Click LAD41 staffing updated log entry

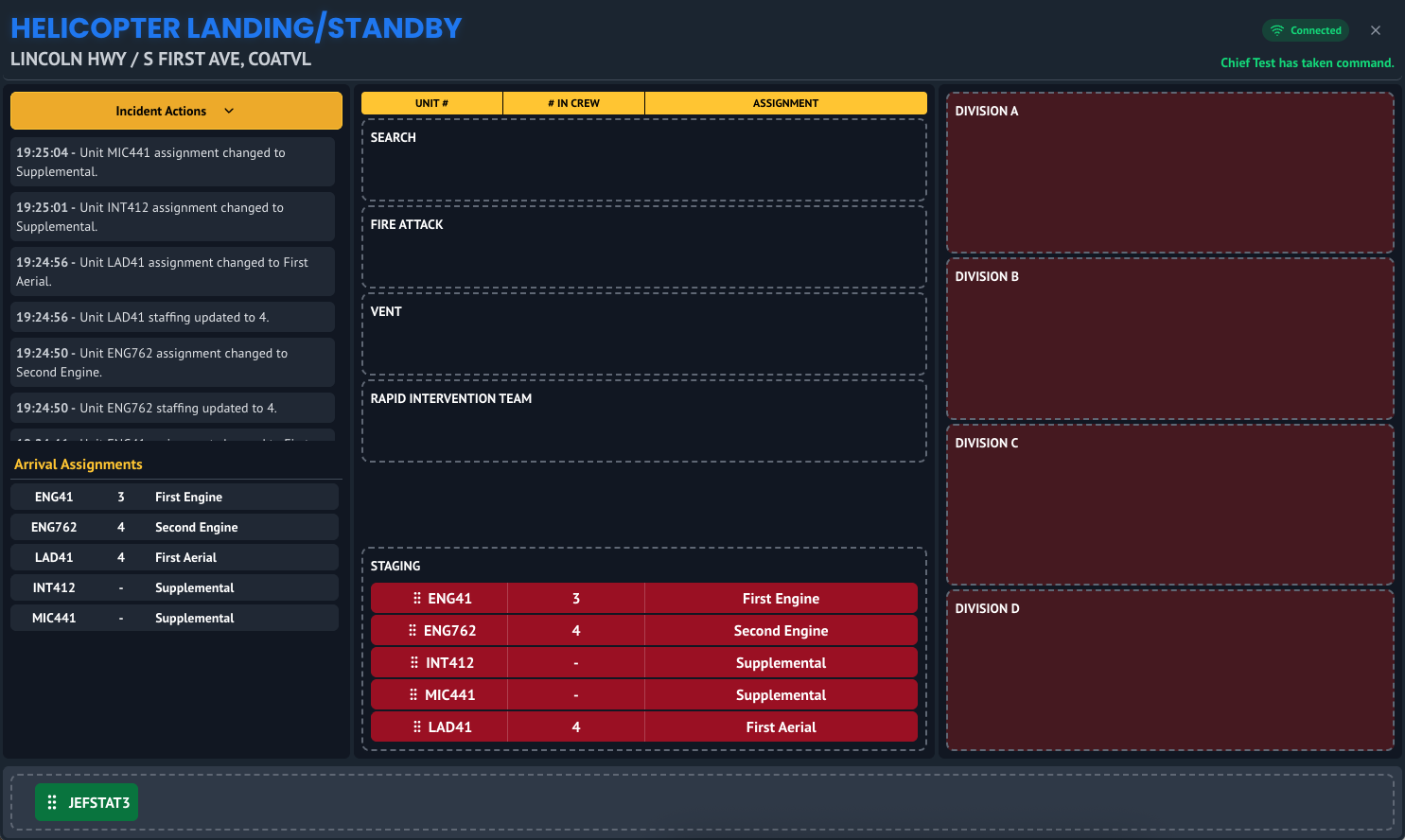(172, 317)
